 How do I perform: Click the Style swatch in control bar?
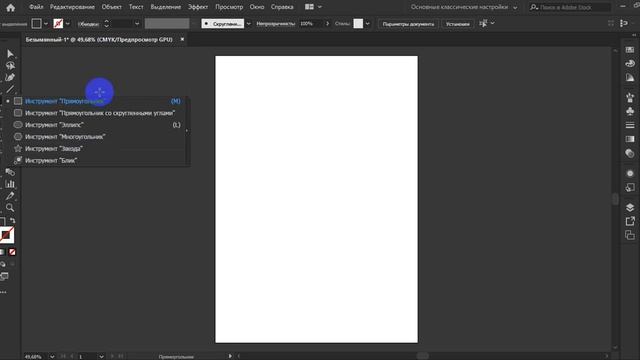[x=358, y=24]
